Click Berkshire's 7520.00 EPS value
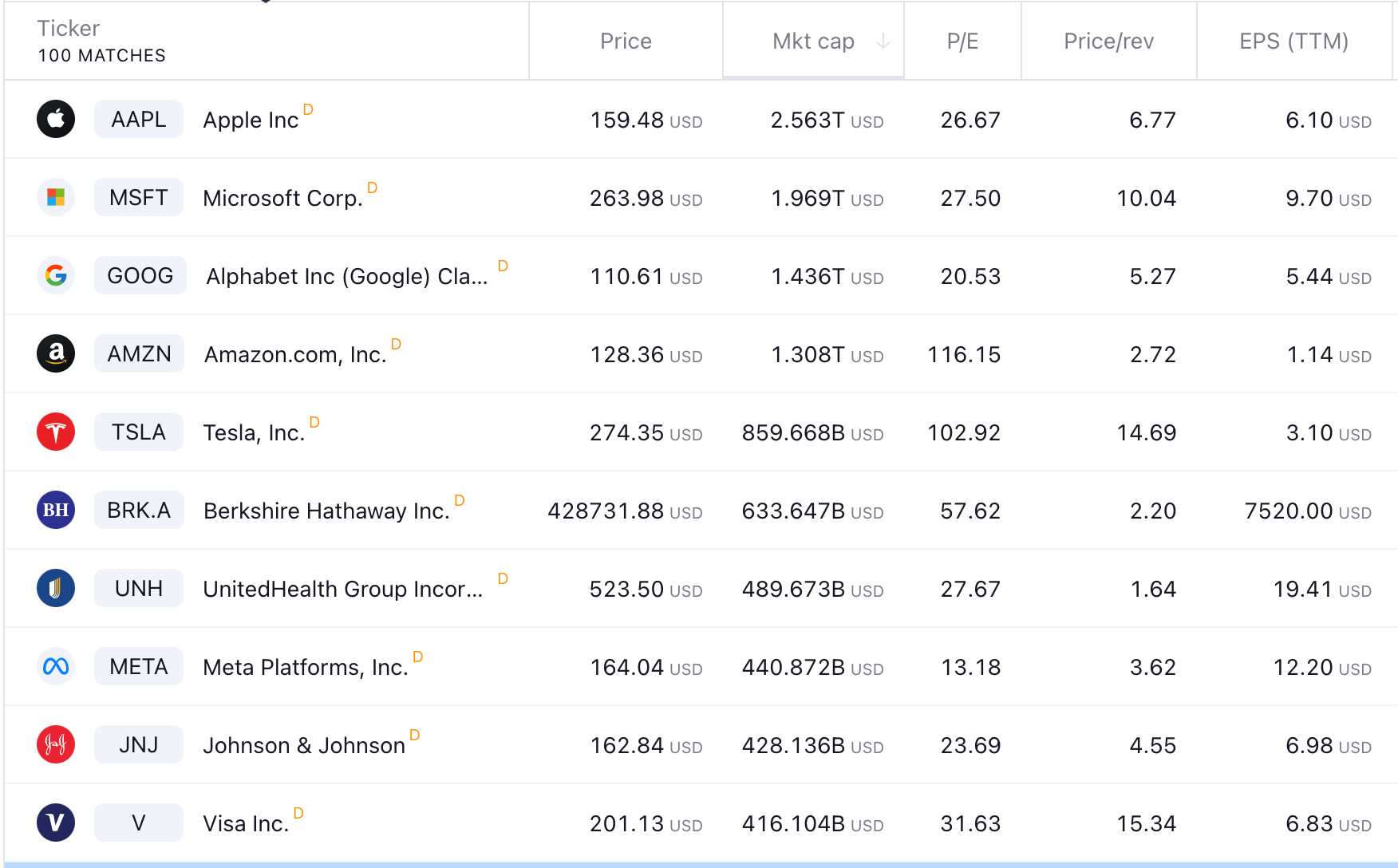Image resolution: width=1398 pixels, height=868 pixels. point(1308,511)
